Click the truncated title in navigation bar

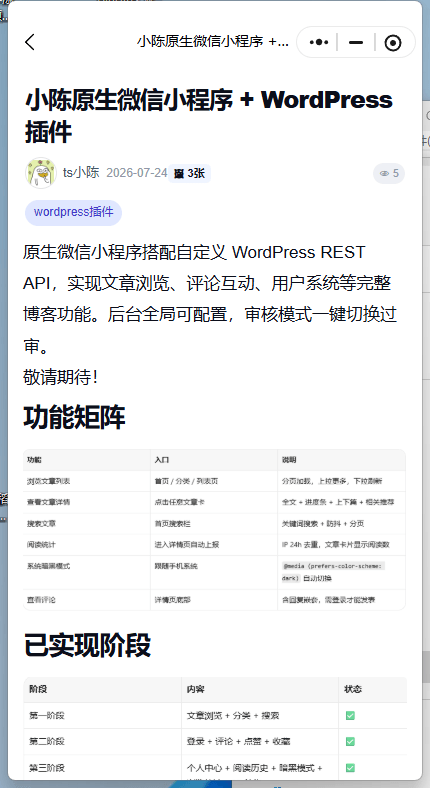click(x=213, y=42)
